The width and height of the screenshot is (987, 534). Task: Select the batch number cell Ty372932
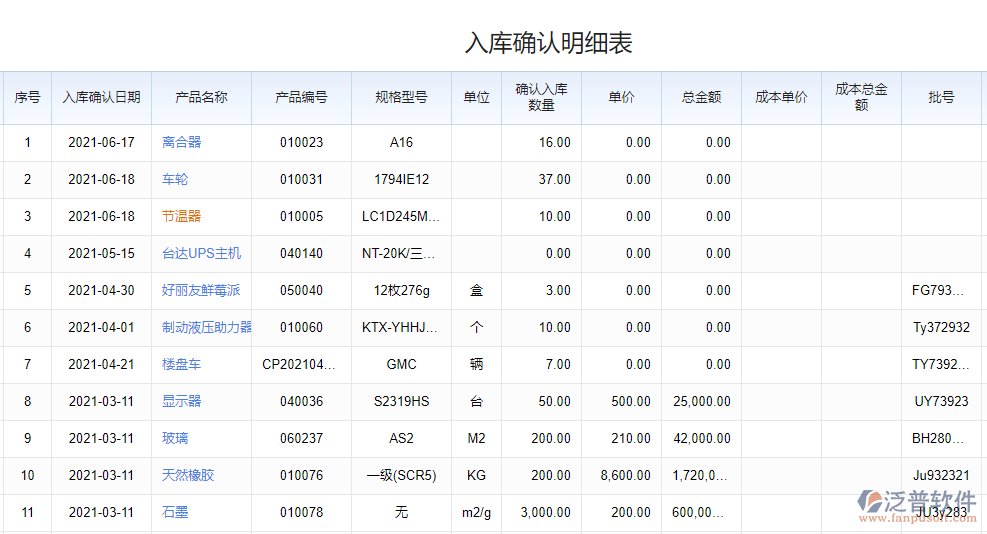coord(941,327)
